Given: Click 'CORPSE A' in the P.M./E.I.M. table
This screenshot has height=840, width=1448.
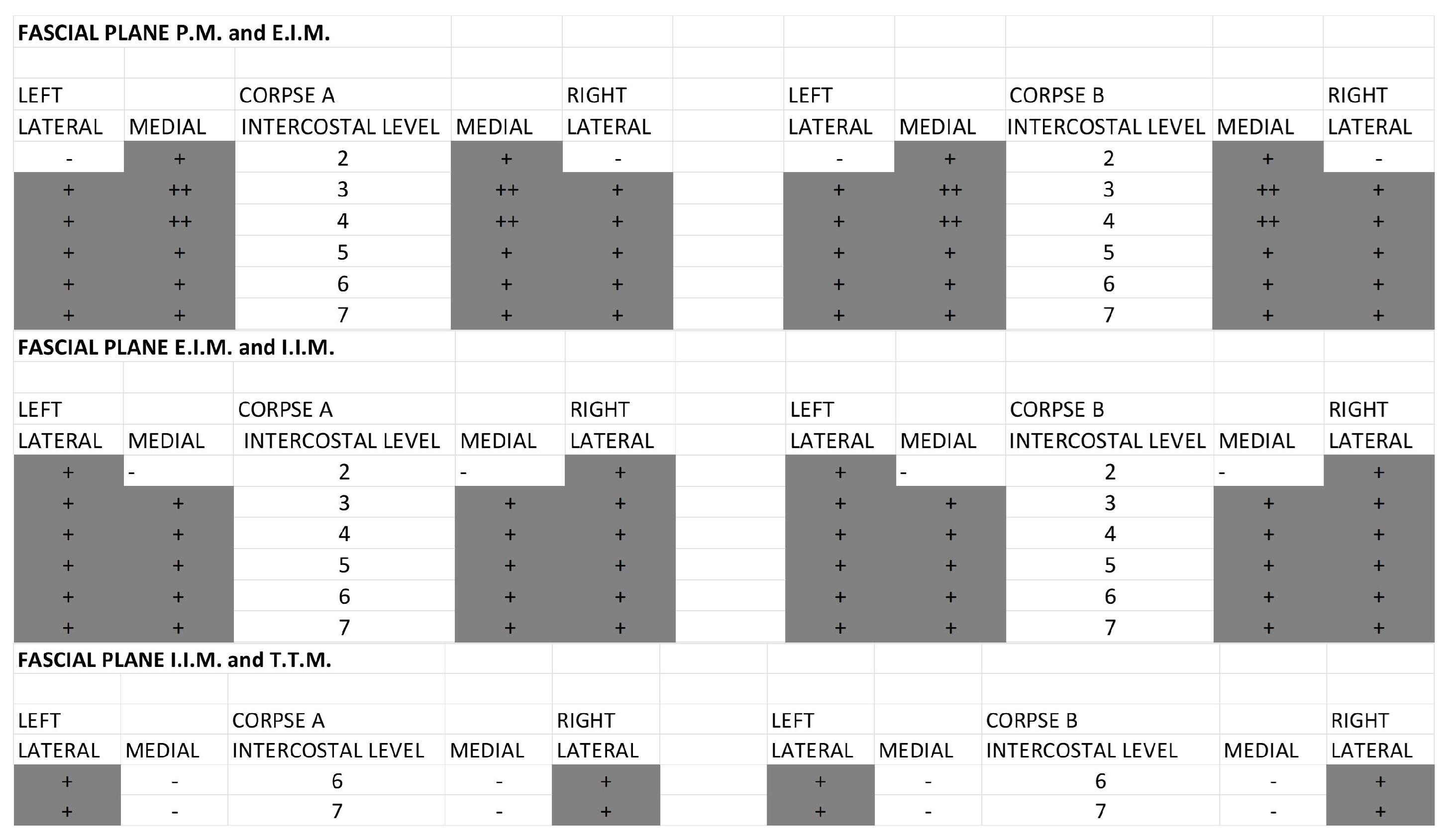Looking at the screenshot, I should [x=287, y=95].
